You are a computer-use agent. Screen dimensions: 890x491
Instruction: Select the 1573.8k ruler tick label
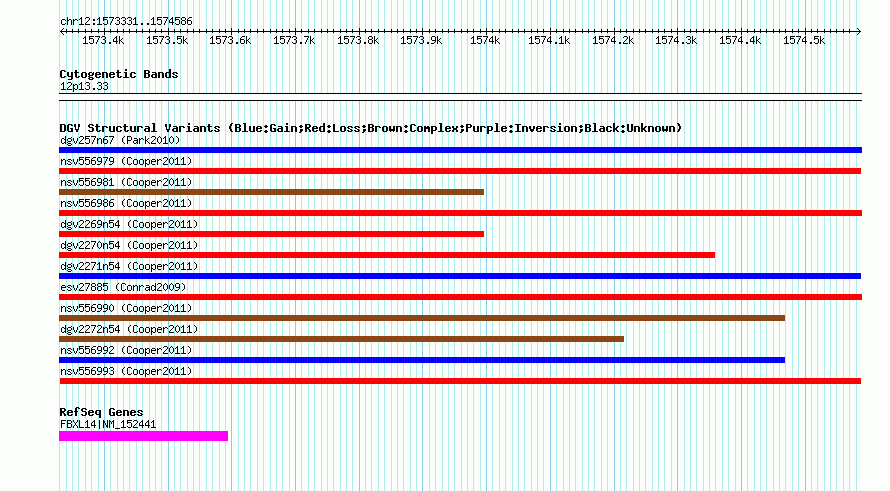tap(358, 40)
